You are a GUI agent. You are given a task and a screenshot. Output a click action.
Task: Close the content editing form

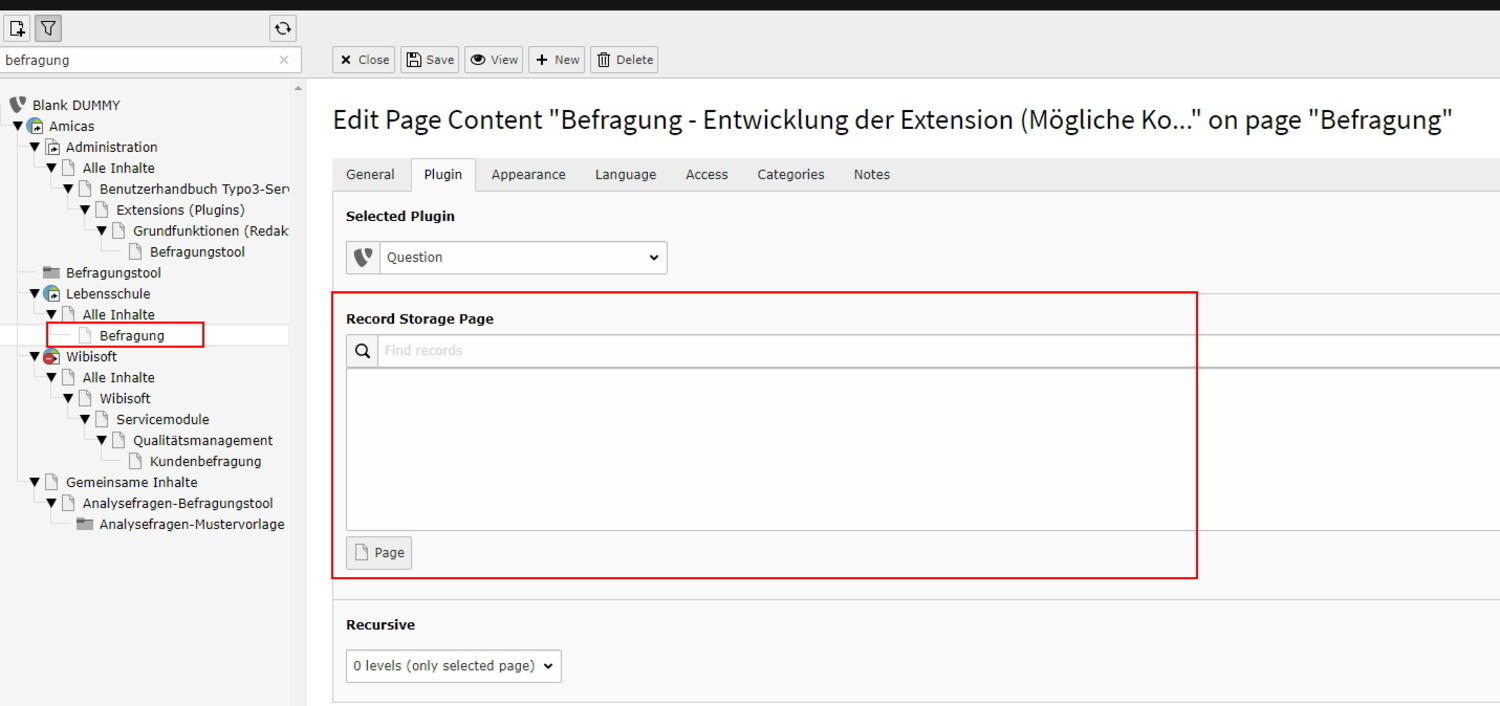364,60
